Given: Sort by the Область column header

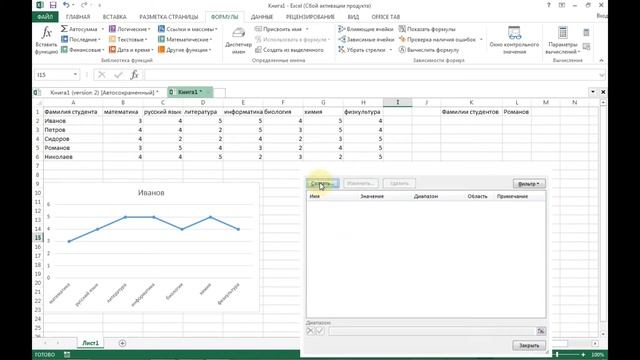Looking at the screenshot, I should tap(477, 196).
